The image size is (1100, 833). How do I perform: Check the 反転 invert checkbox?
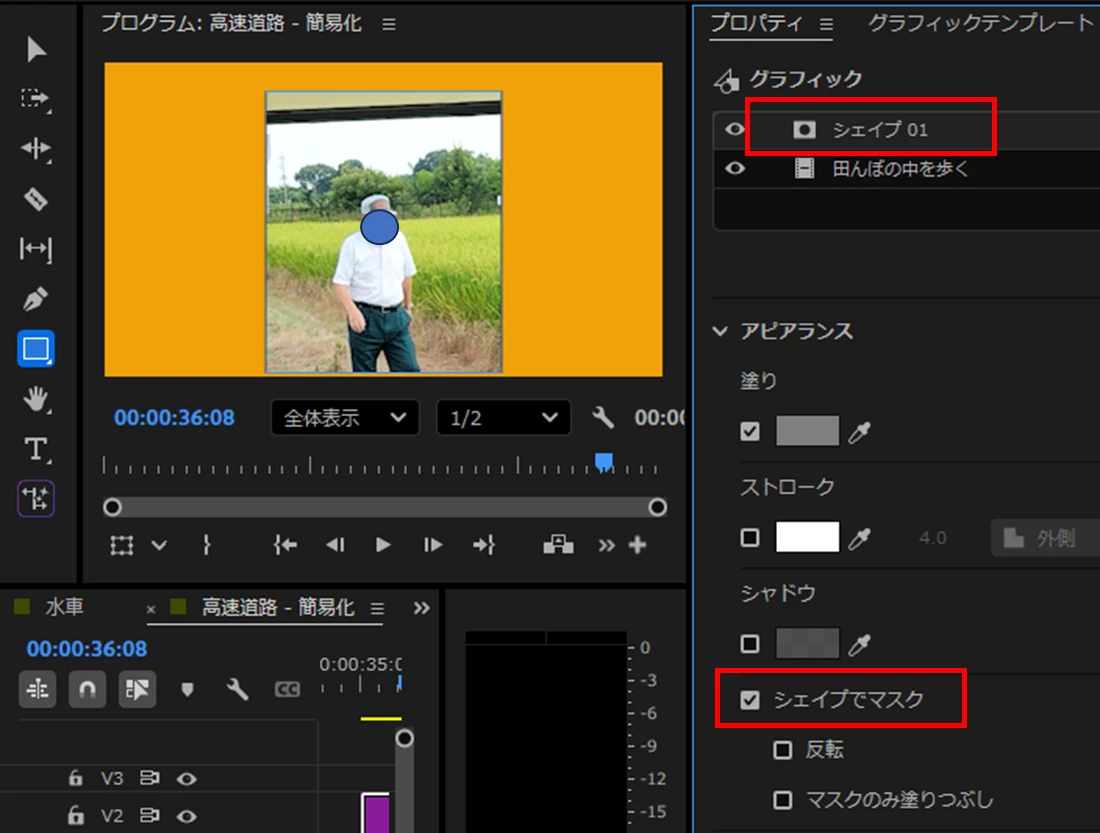[782, 750]
